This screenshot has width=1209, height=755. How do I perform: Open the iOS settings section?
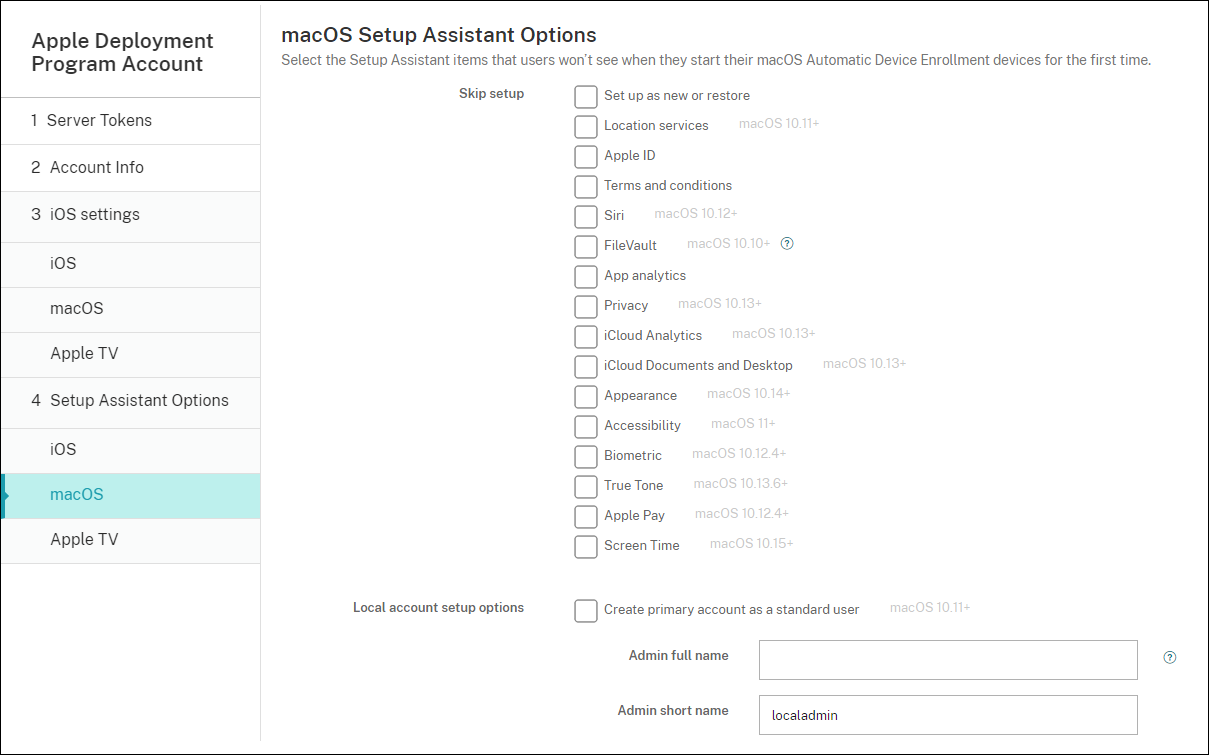click(x=94, y=214)
